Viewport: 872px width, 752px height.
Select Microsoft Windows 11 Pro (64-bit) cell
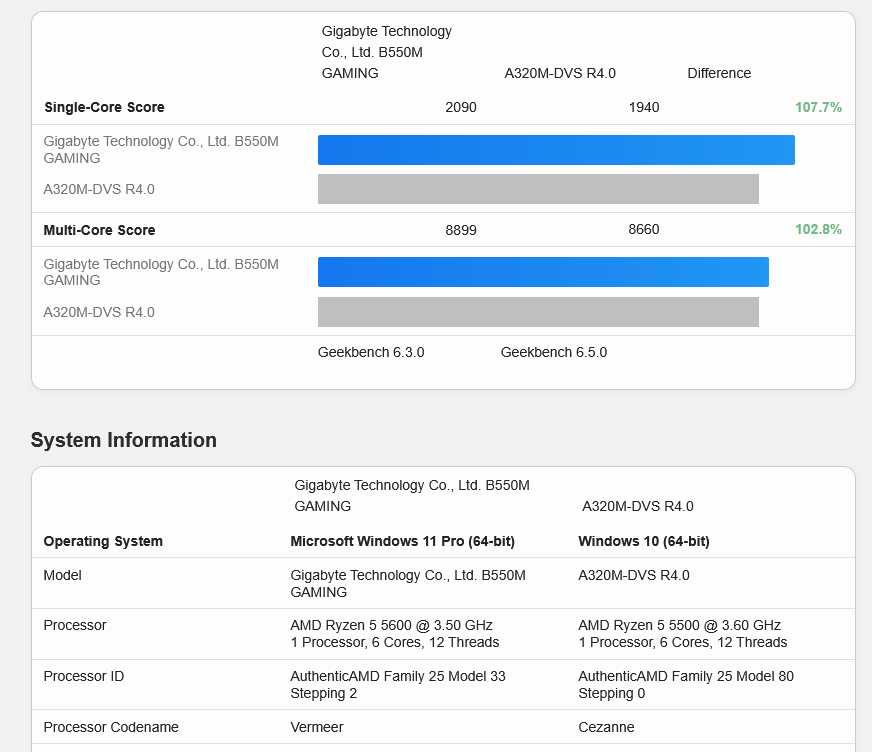(402, 541)
